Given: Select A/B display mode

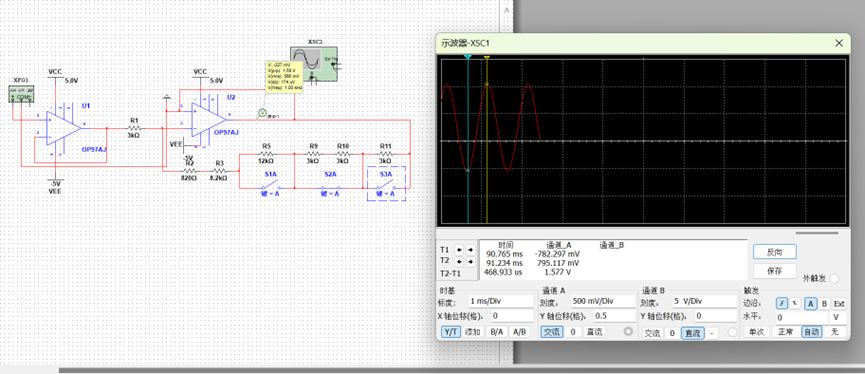Looking at the screenshot, I should coord(519,332).
